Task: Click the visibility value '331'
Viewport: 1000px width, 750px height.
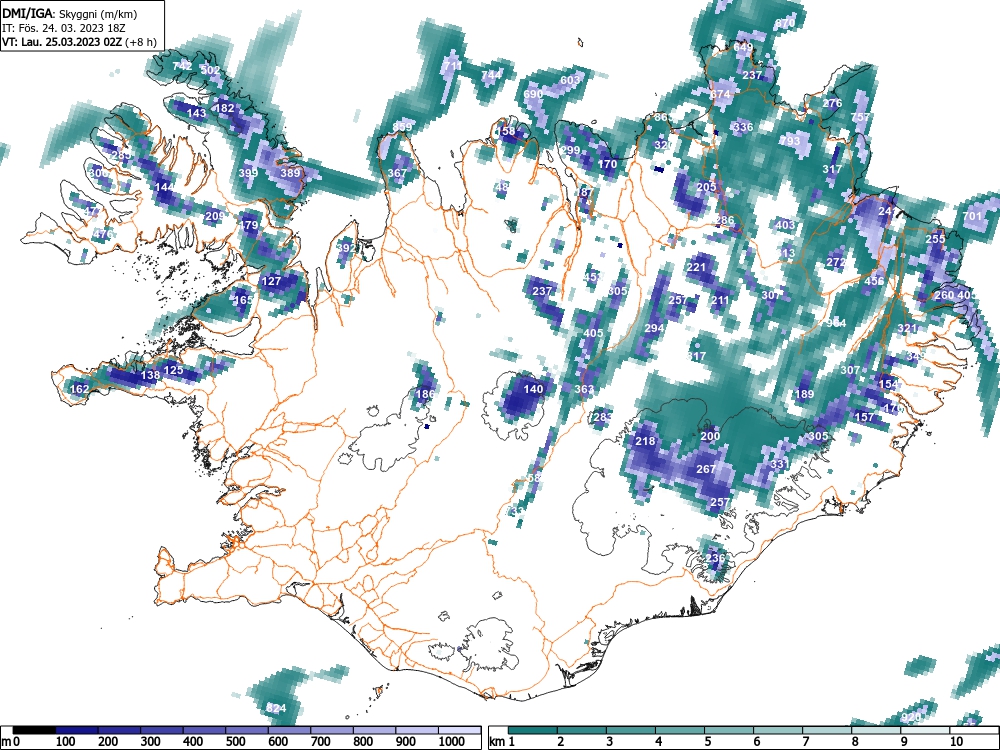Action: pos(780,464)
